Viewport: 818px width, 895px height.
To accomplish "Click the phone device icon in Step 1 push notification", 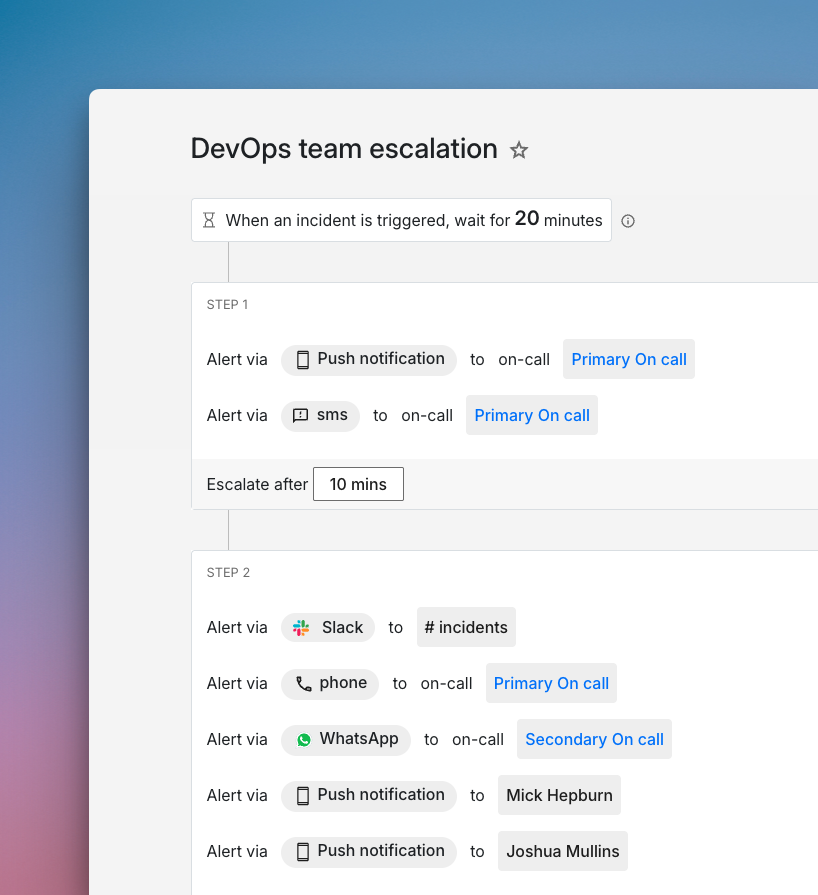I will pos(303,360).
